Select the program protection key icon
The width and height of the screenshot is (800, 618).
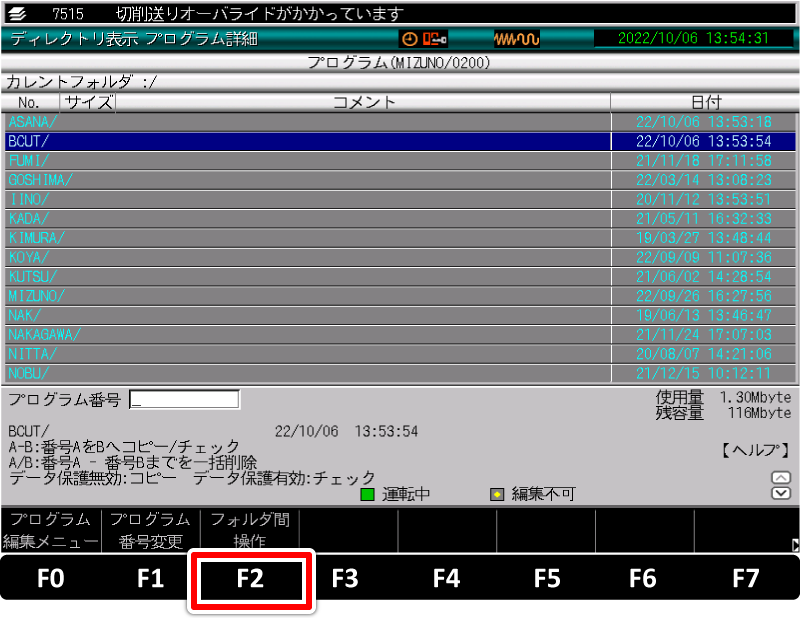432,38
